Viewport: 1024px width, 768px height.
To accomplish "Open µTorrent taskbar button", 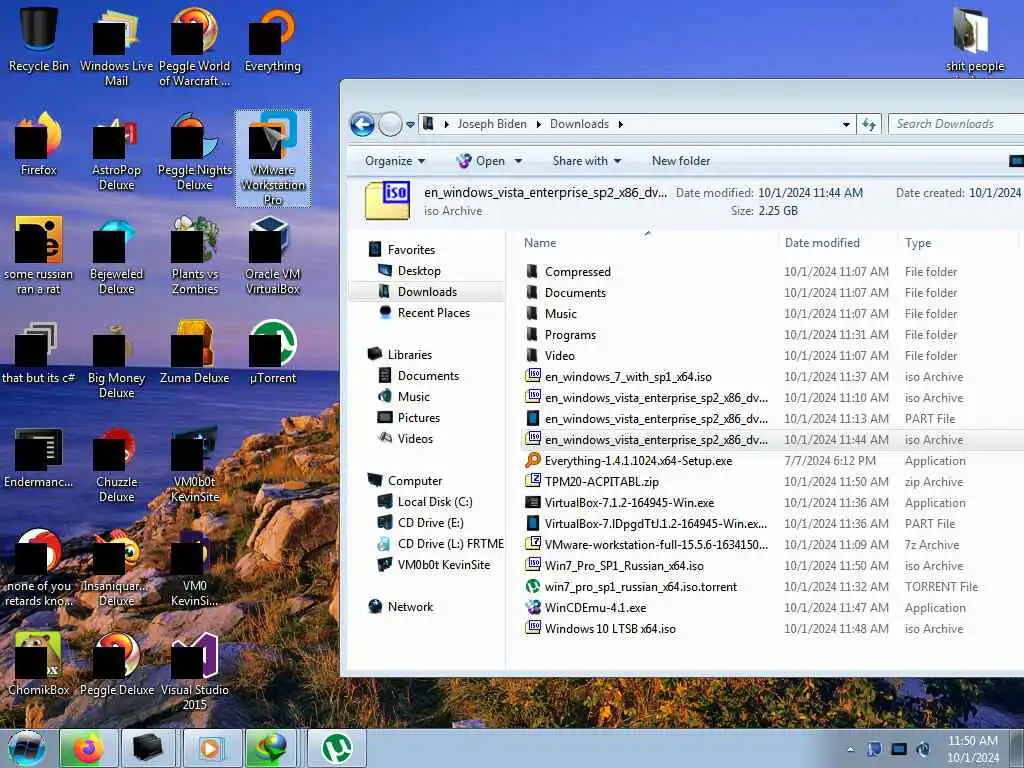I will tap(337, 748).
